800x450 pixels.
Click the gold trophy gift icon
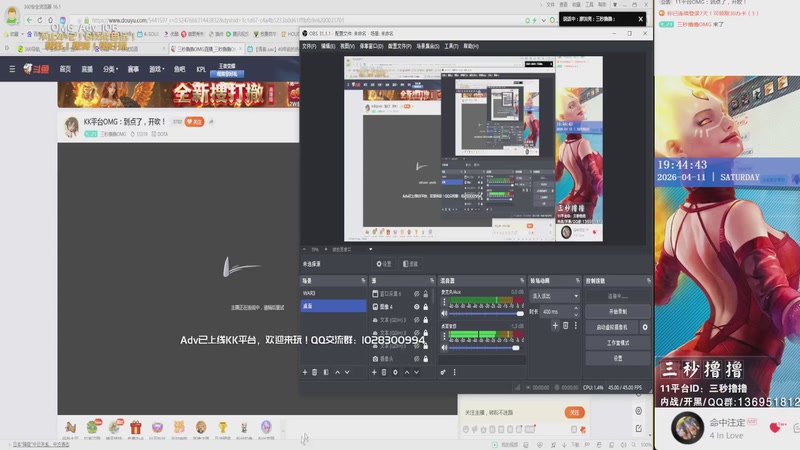(222, 427)
